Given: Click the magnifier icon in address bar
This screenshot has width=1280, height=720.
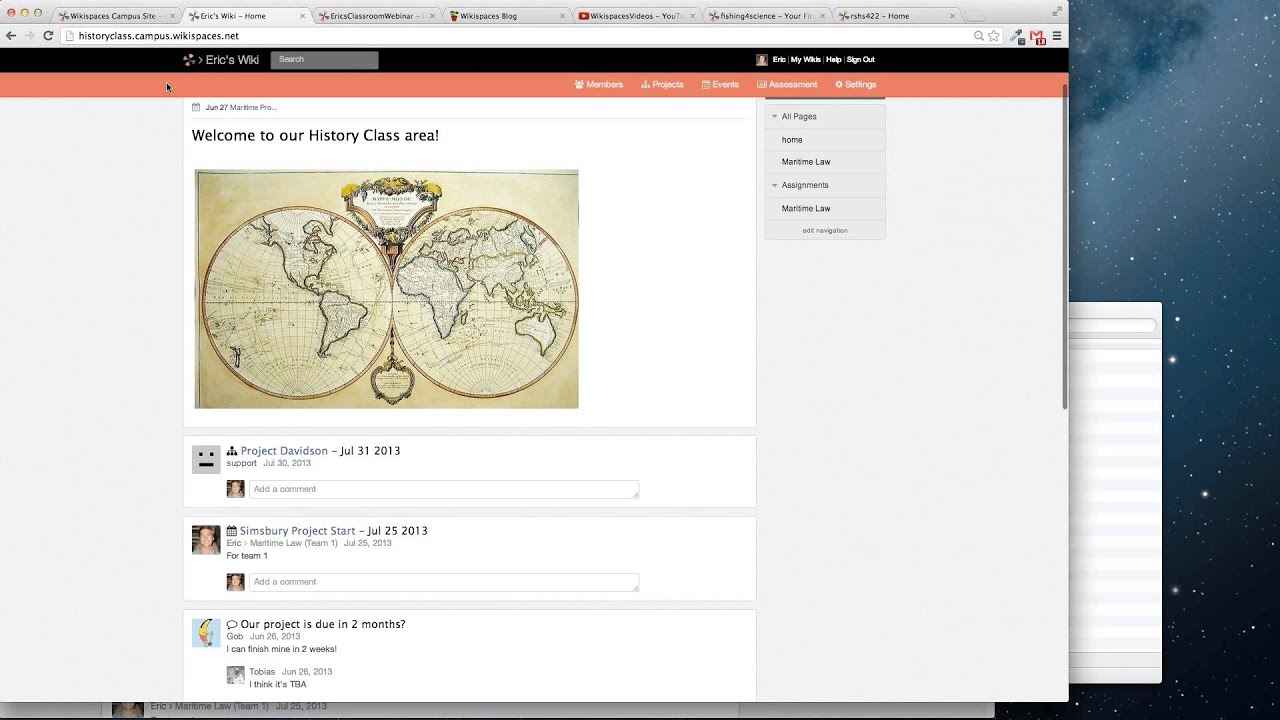Looking at the screenshot, I should 979,35.
